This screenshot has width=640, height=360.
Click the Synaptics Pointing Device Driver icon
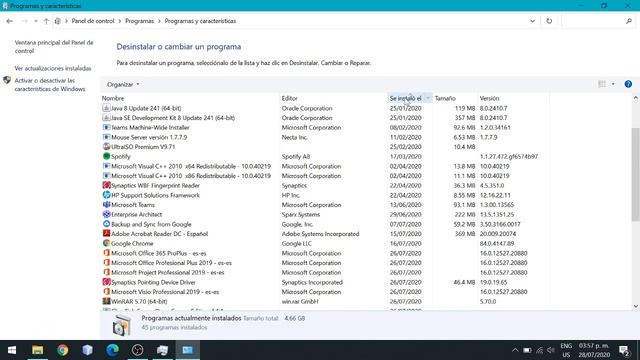[x=106, y=282]
